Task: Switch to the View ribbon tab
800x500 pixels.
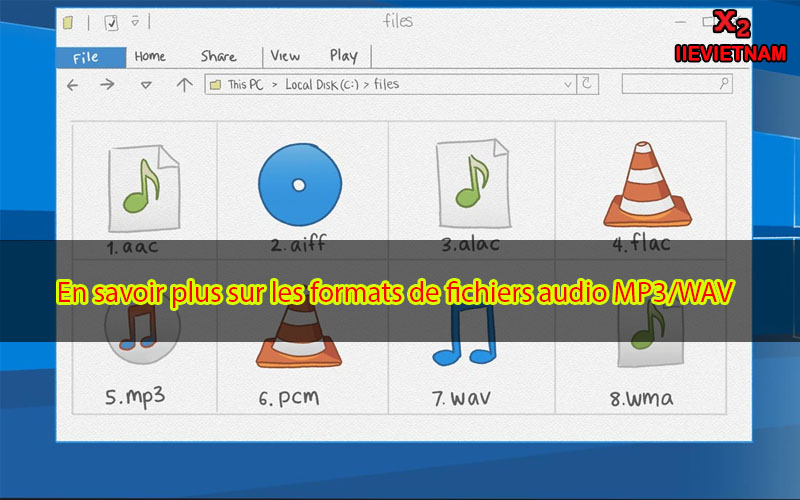Action: click(285, 57)
